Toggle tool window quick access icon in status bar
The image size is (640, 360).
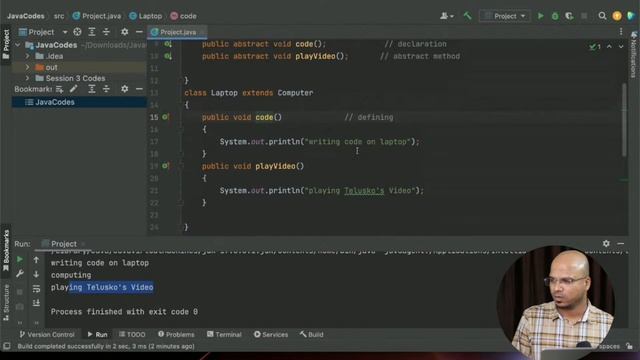(x=7, y=346)
